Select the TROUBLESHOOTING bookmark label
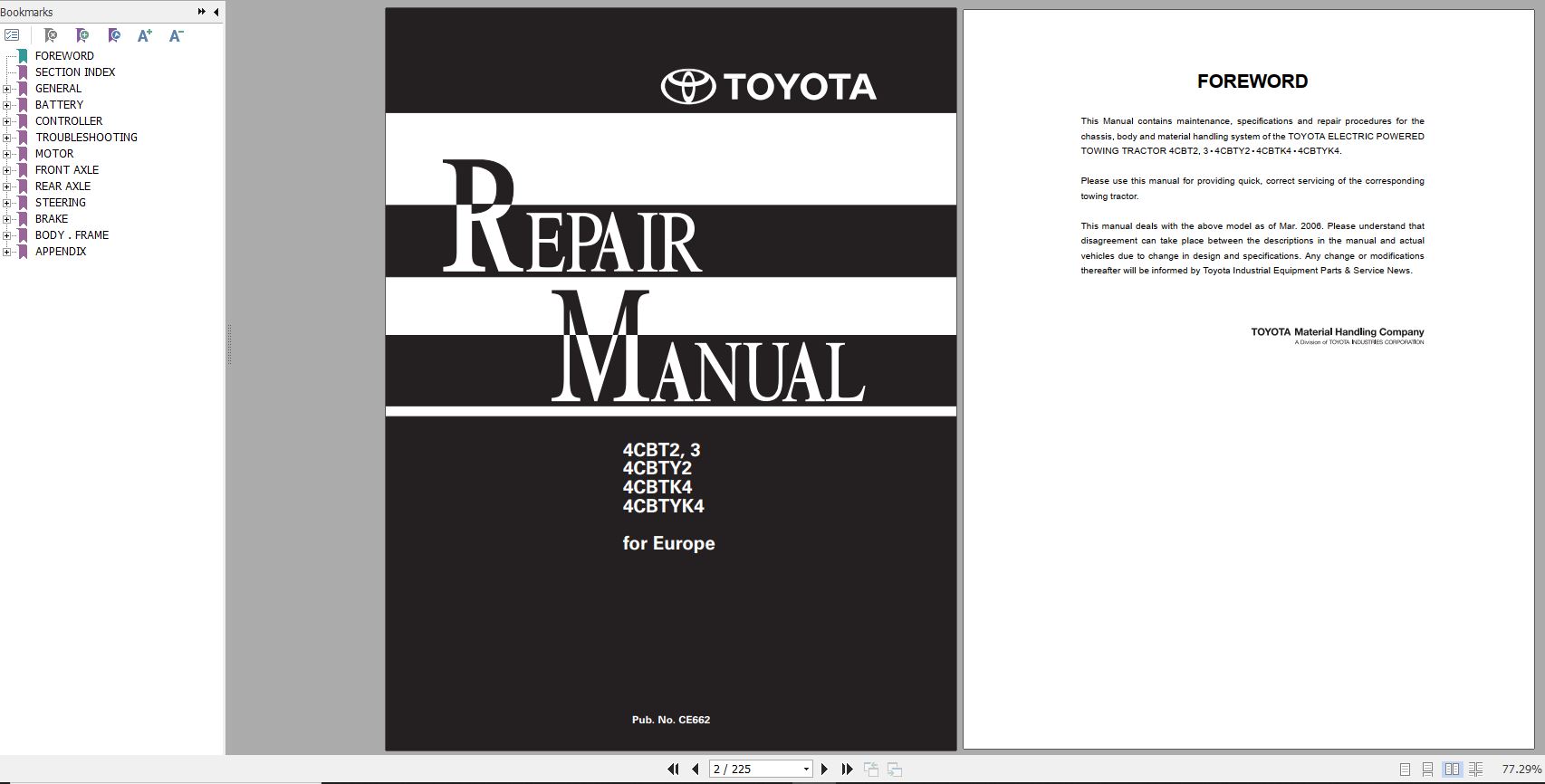 [86, 138]
